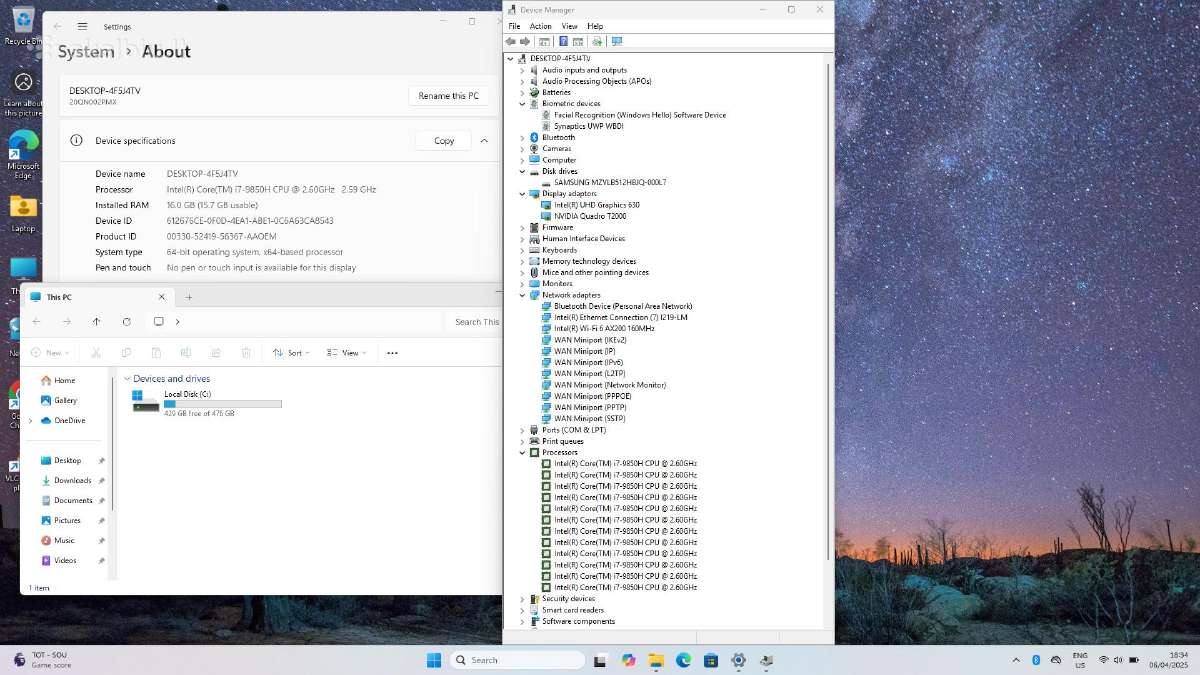Select Bluetooth Device (Personal Area Network) entry

click(622, 306)
